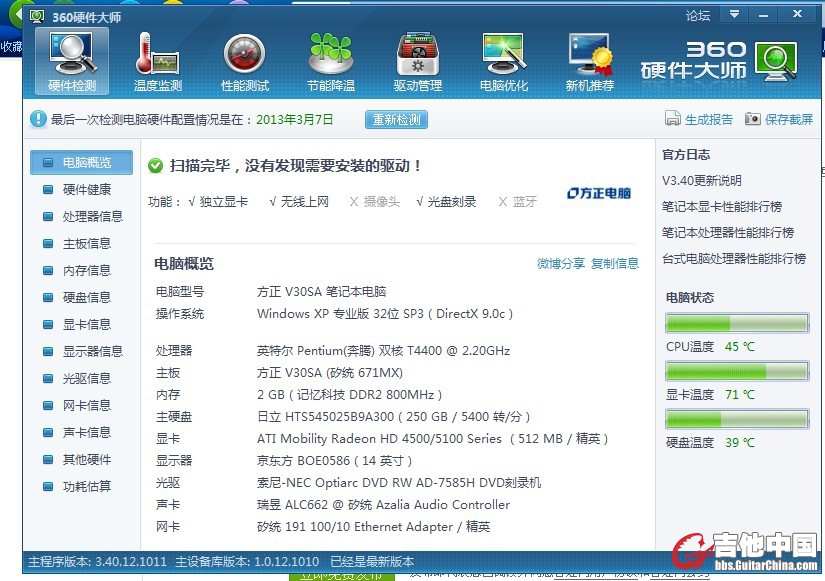This screenshot has height=581, width=825.
Task: Click the 复制信息 copy info link
Action: point(615,264)
